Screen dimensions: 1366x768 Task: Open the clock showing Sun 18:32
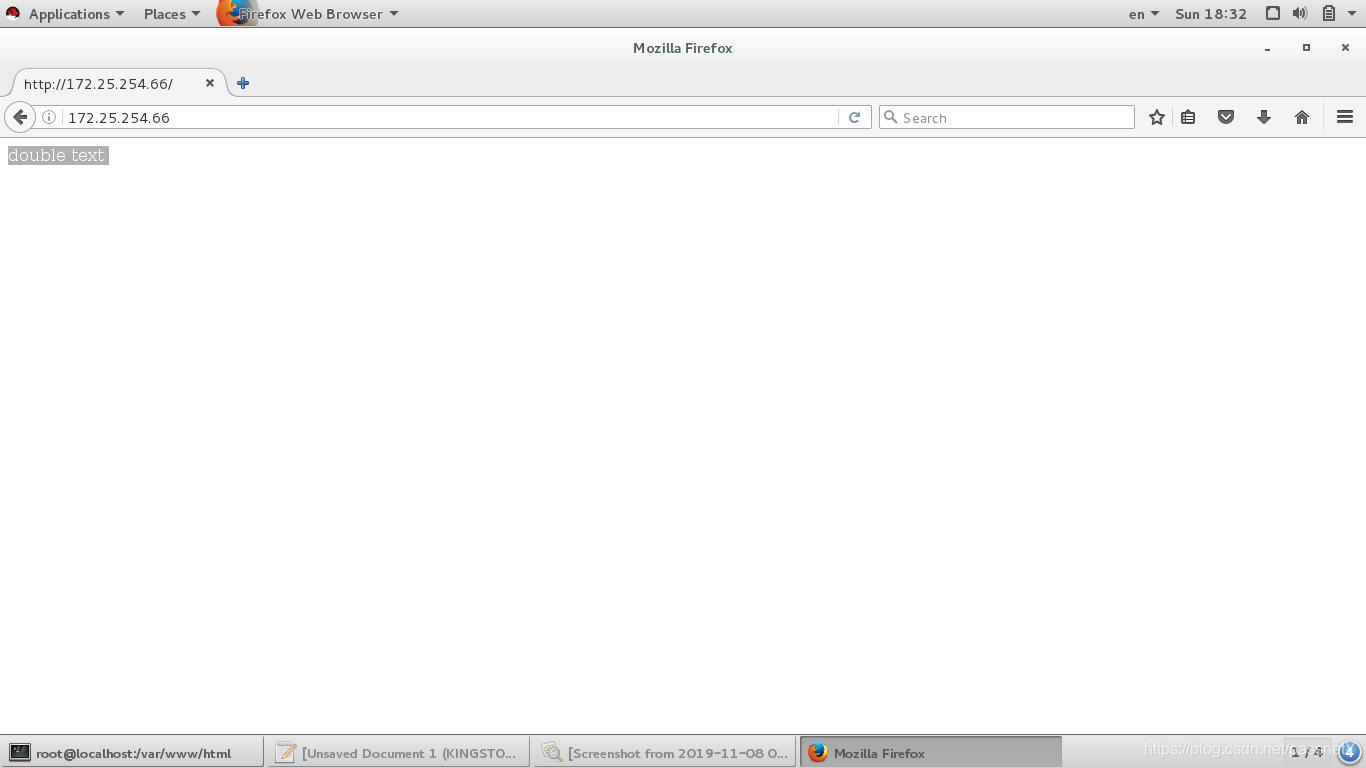(1211, 14)
